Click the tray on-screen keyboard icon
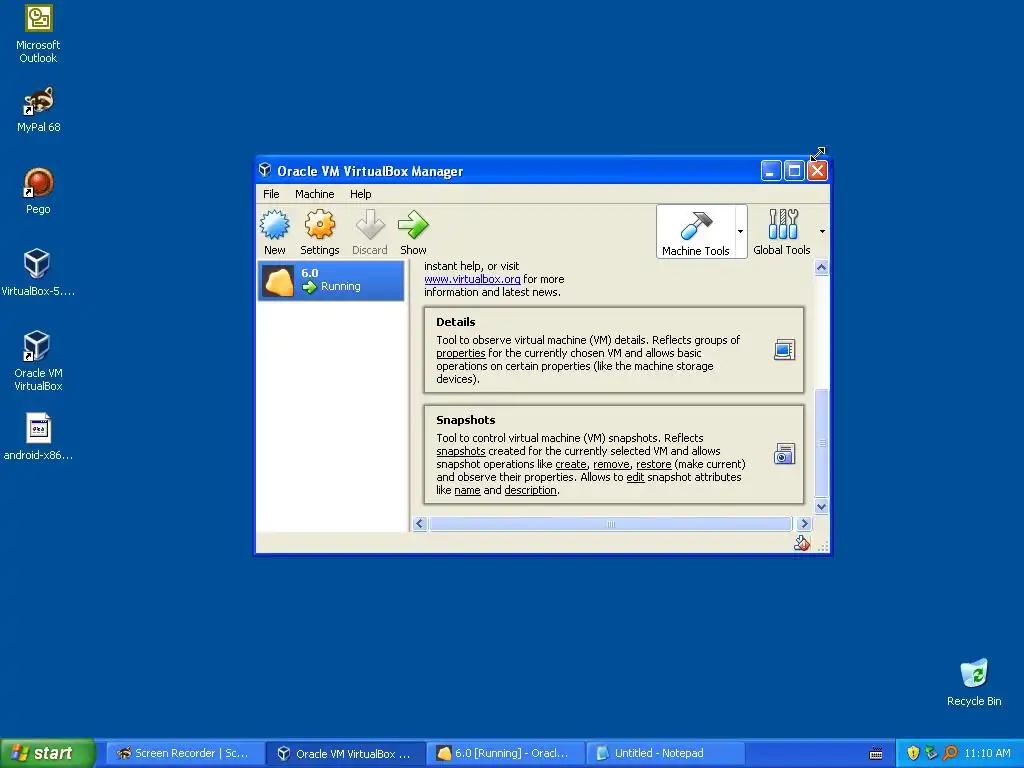Image resolution: width=1024 pixels, height=768 pixels. [x=876, y=754]
